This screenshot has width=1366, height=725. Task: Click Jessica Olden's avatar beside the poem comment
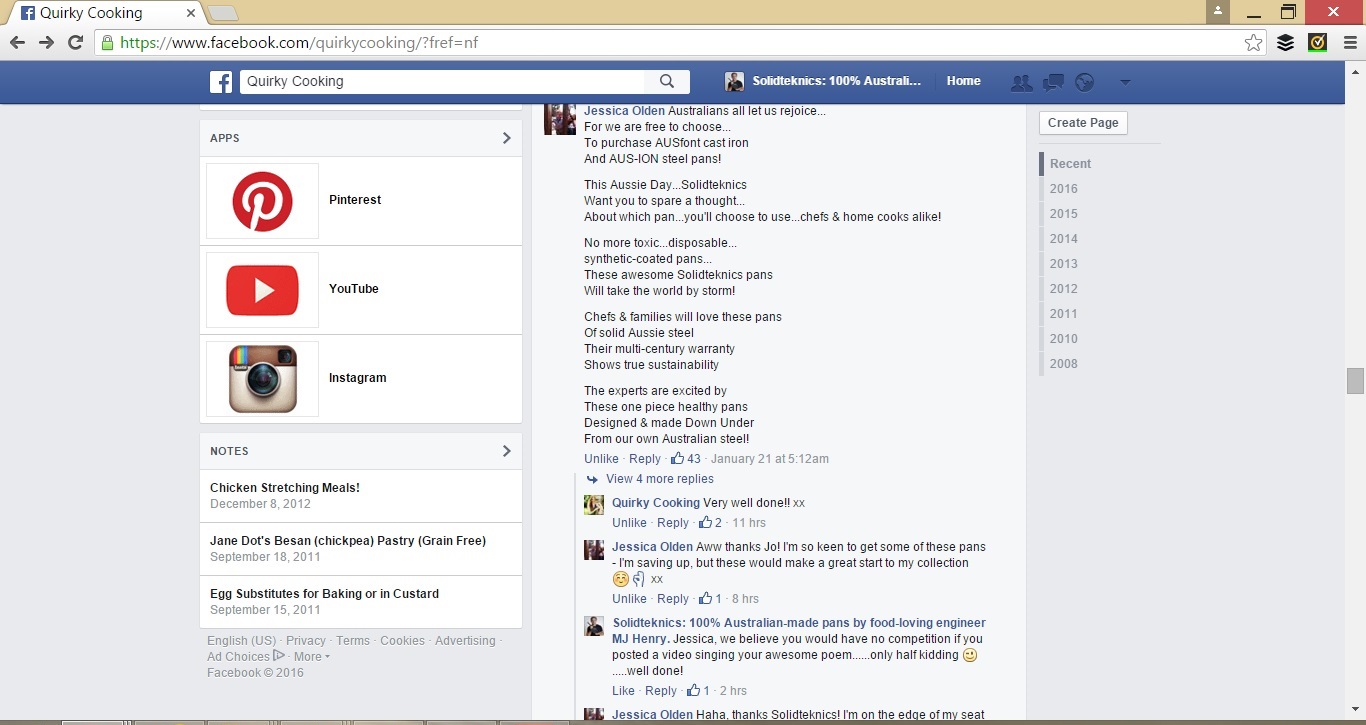pos(559,118)
